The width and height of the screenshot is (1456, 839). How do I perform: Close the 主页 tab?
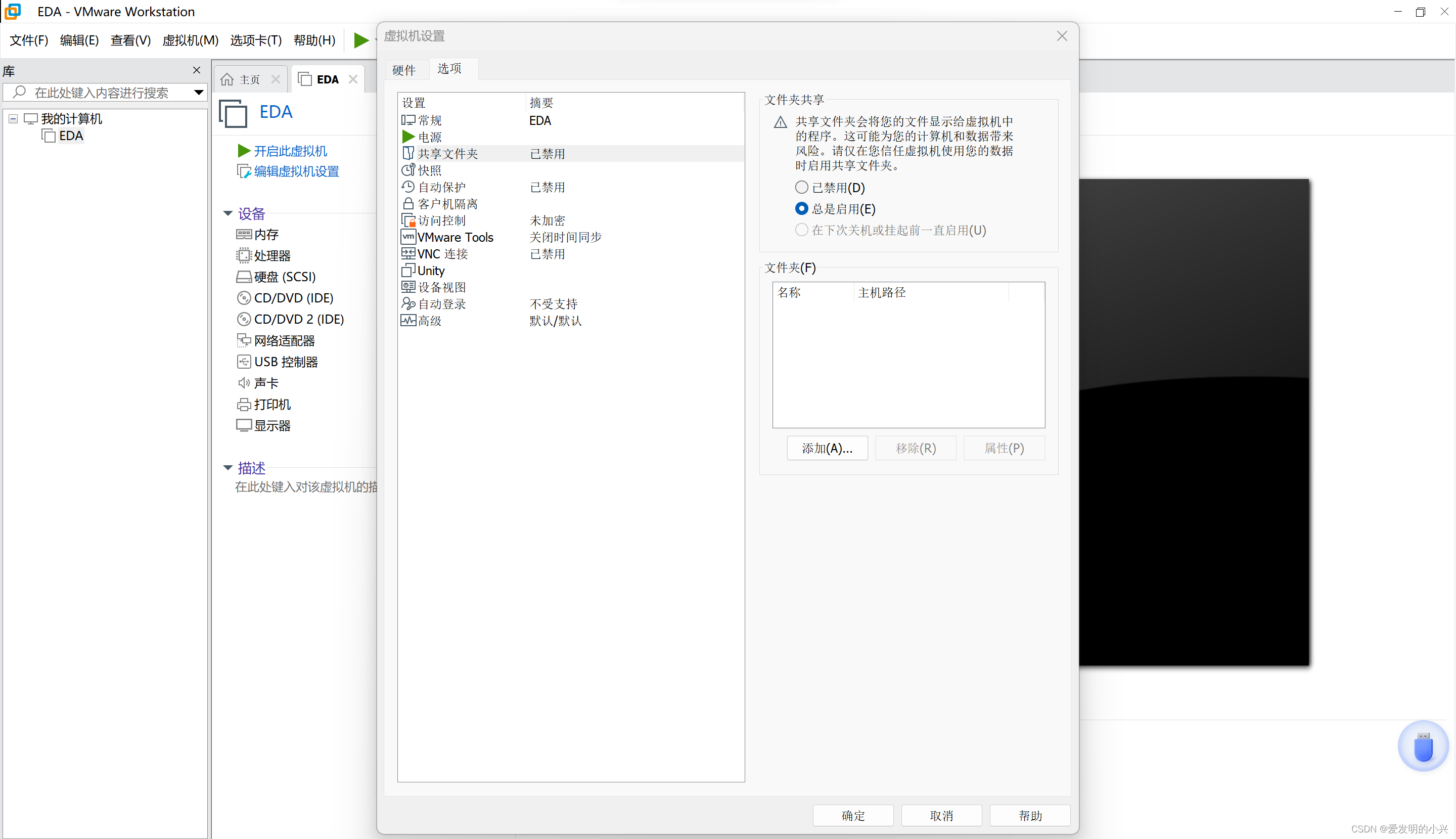276,79
